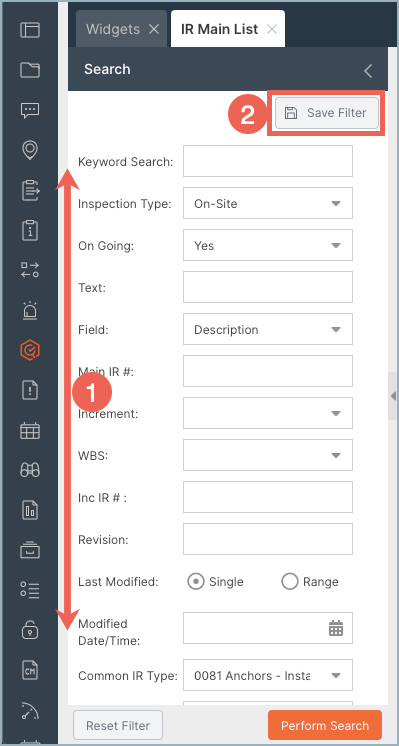This screenshot has width=399, height=746.
Task: Open the Inspection Type dropdown
Action: coord(268,203)
